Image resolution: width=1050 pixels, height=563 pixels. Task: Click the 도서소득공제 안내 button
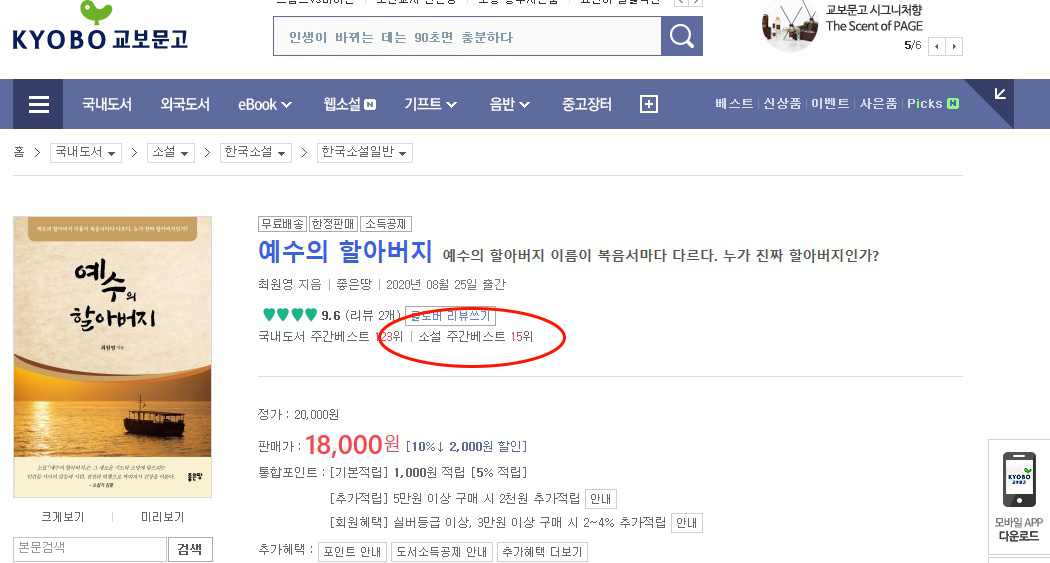(x=441, y=552)
